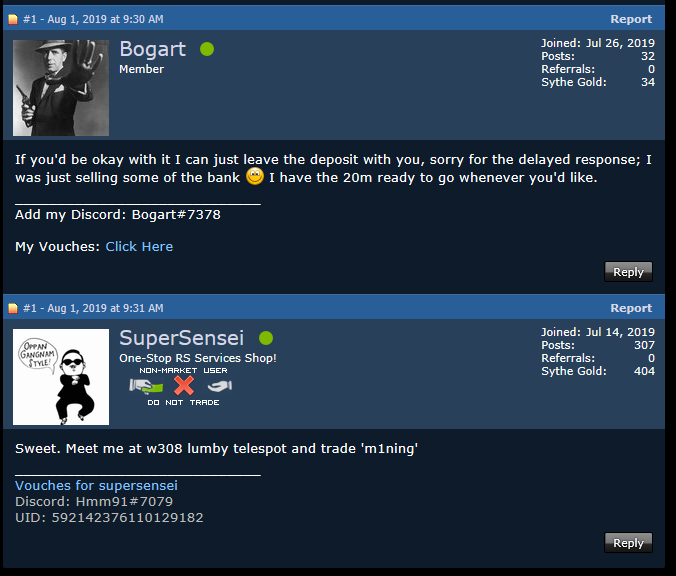Open the SuperSensei username profile
676x576 pixels.
(182, 338)
